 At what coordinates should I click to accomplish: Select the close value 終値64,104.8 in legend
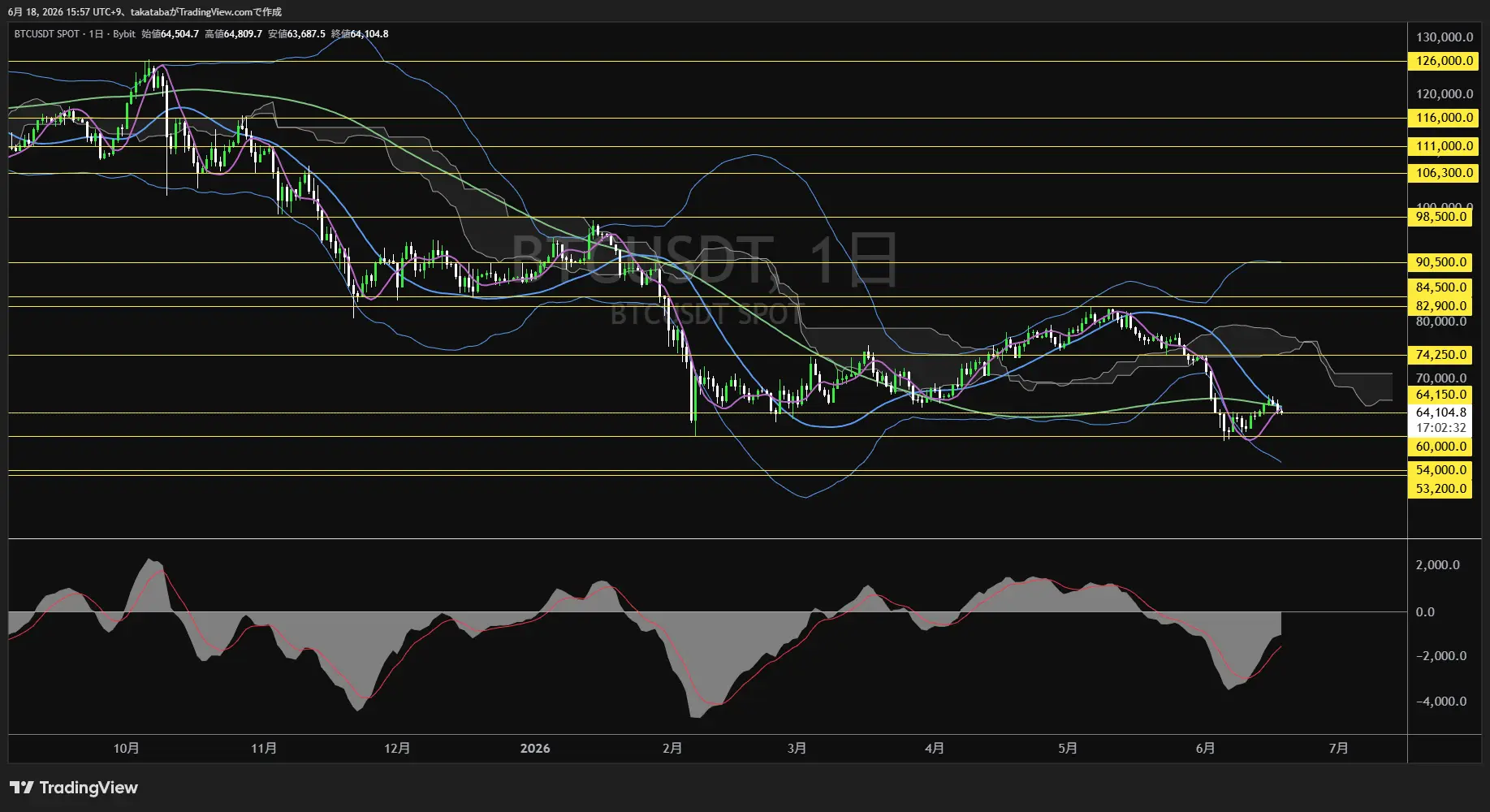pos(360,34)
